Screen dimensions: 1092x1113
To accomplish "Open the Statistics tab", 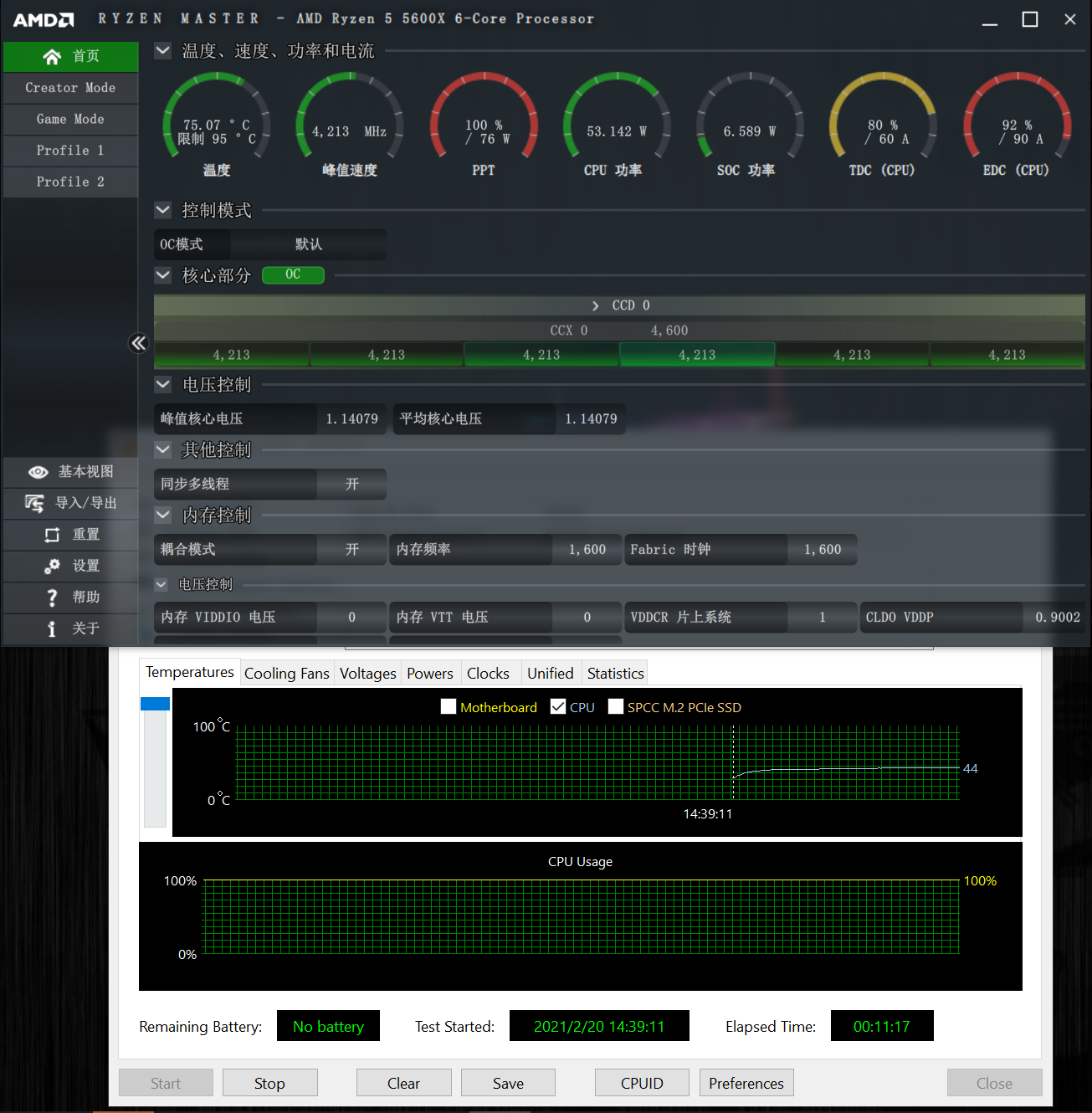I will [x=616, y=673].
